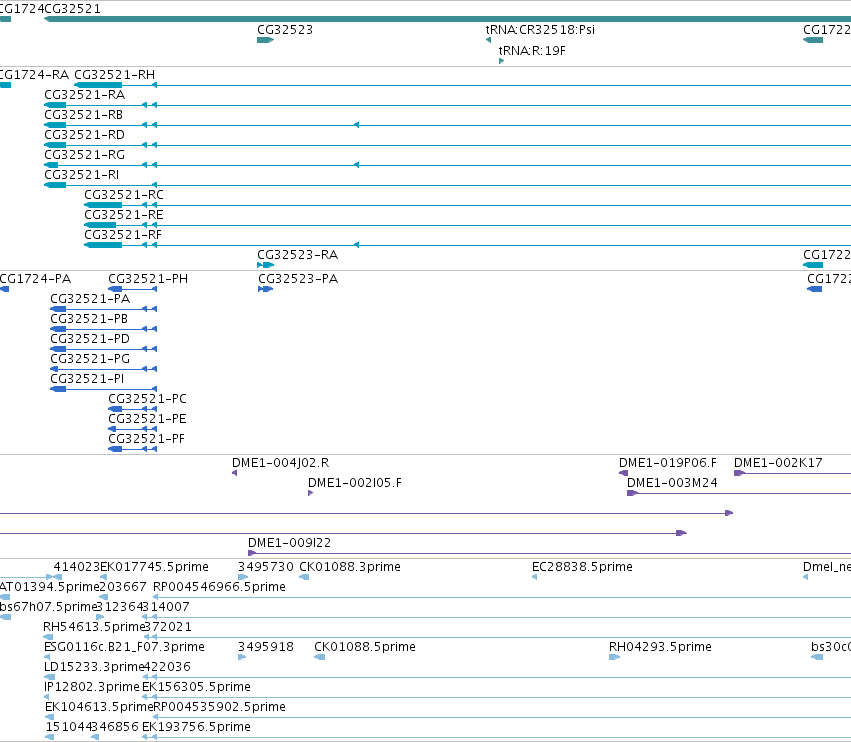Select transcript label CG32521-RG
The height and width of the screenshot is (742, 851).
coord(85,155)
